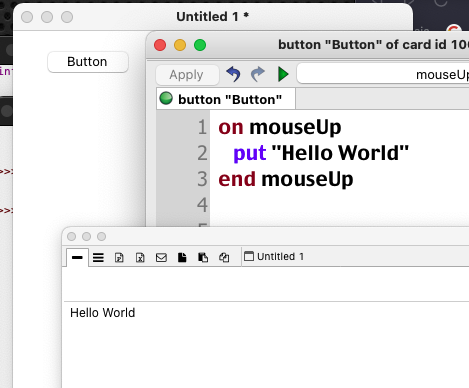
Task: Open the mouseUp handler list field
Action: pos(383,74)
